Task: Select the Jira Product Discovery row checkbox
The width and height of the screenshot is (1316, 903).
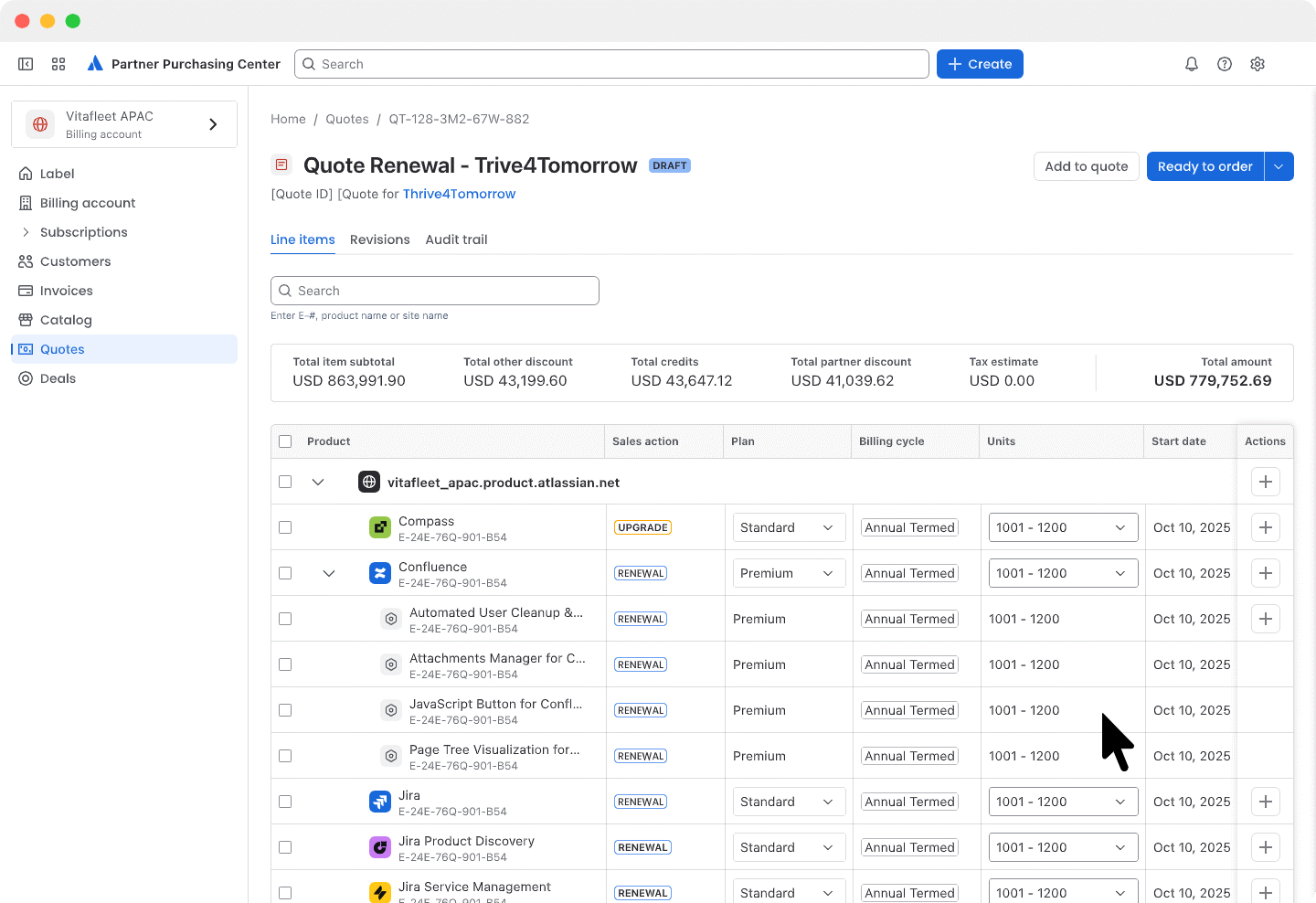Action: tap(285, 847)
